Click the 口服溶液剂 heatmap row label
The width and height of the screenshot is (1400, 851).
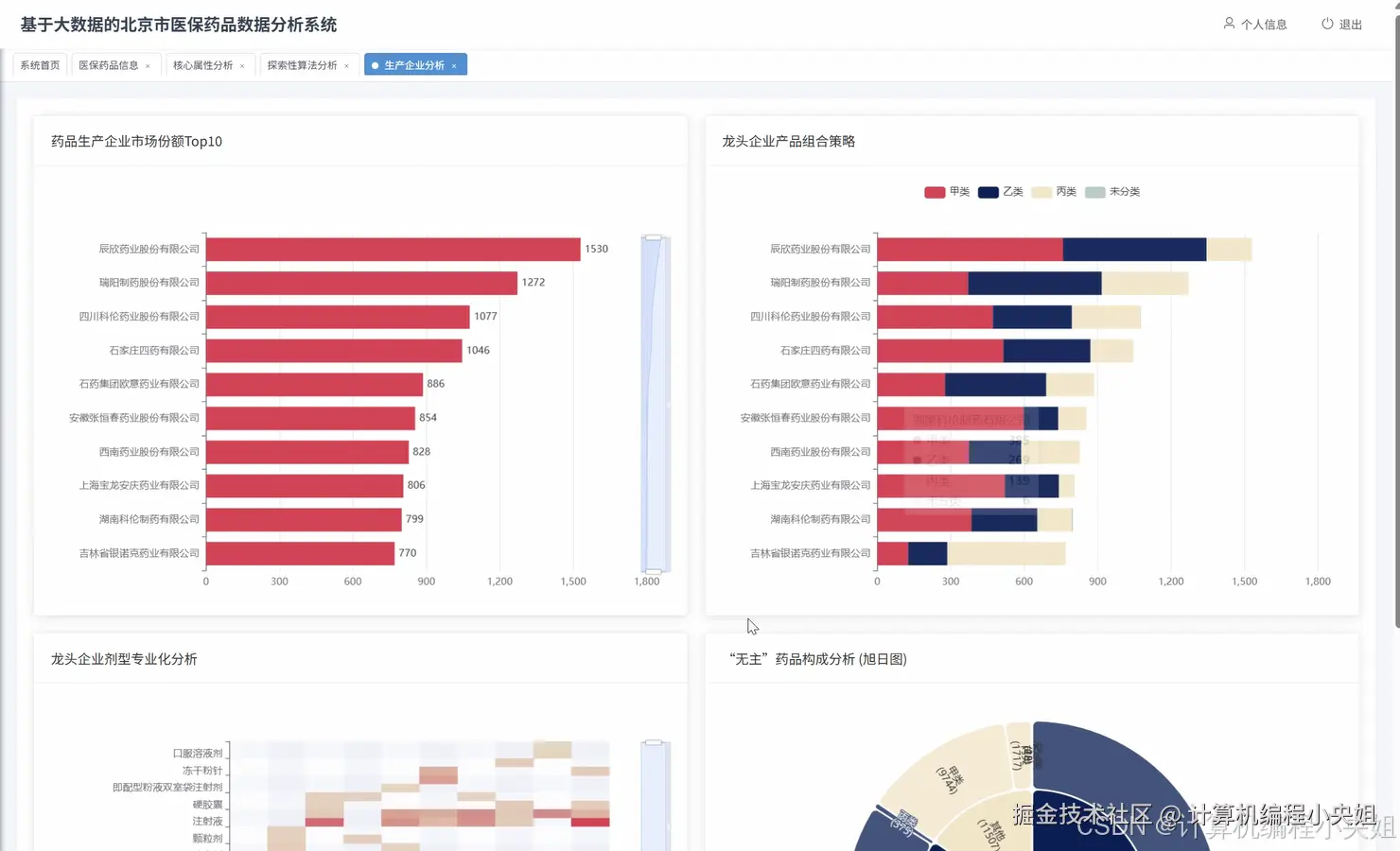[x=198, y=754]
